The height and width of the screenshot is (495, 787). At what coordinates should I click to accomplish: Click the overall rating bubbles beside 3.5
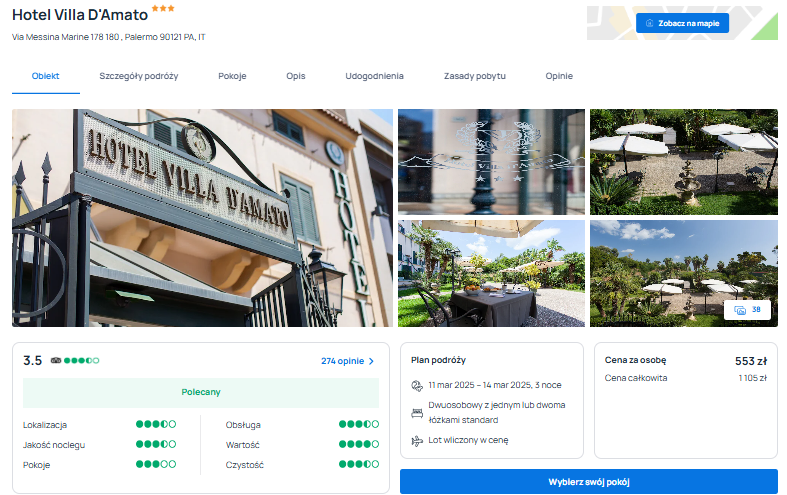81,360
